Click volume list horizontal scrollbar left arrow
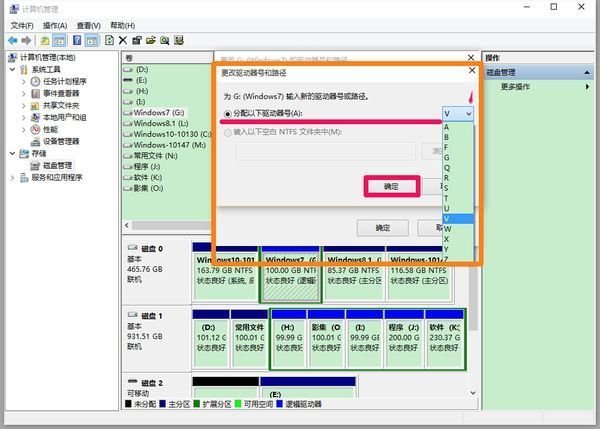 (127, 225)
